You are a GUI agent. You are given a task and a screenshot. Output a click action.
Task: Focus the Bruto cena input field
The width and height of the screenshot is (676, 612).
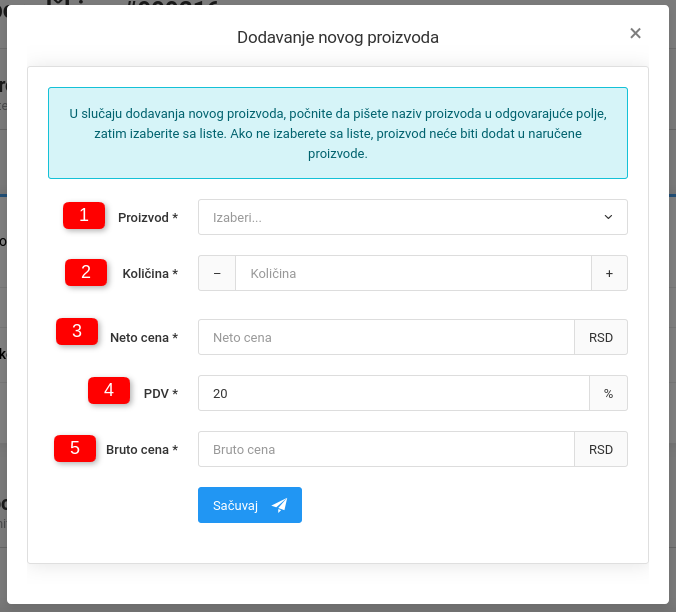(x=386, y=450)
